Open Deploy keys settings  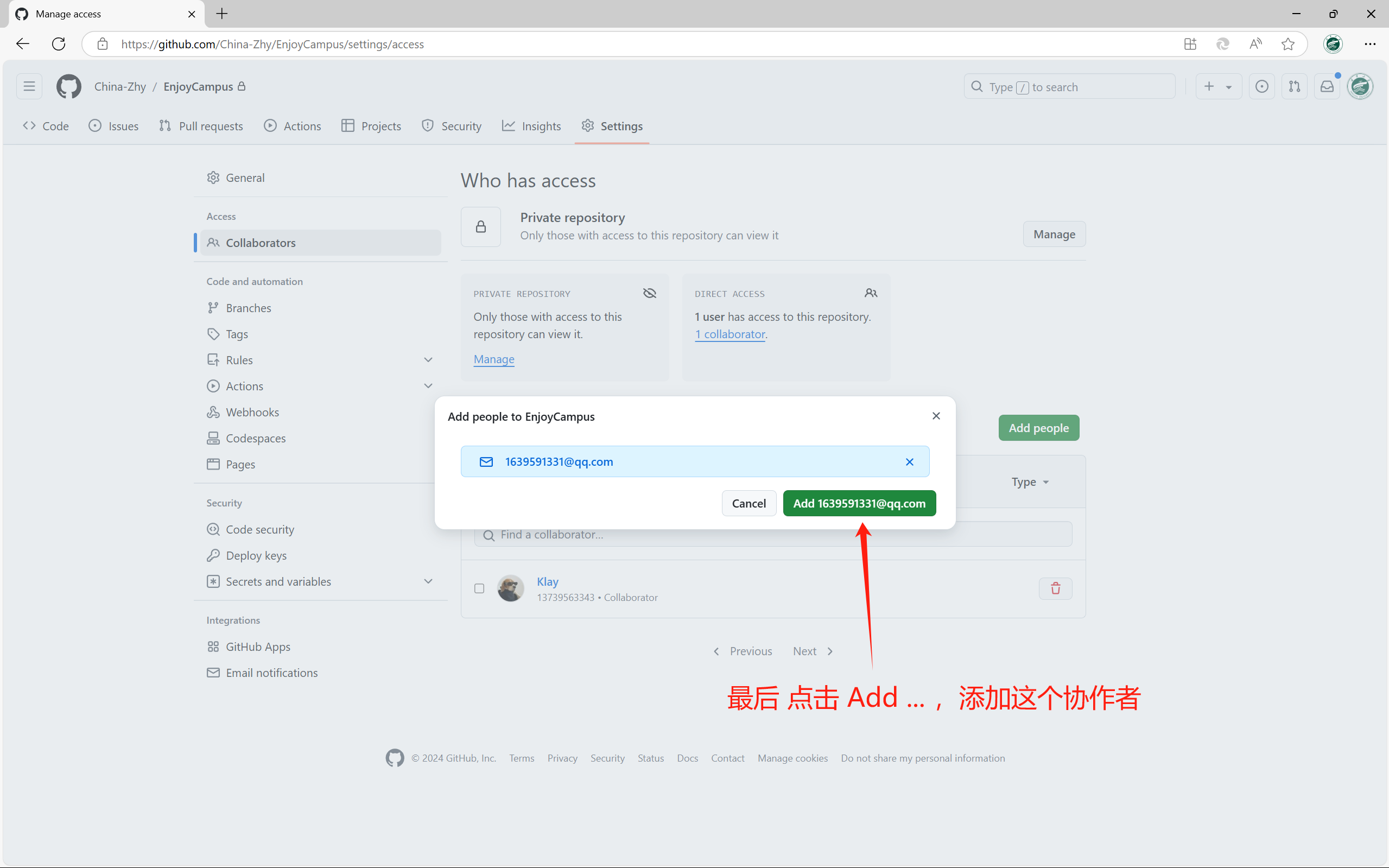point(320,556)
